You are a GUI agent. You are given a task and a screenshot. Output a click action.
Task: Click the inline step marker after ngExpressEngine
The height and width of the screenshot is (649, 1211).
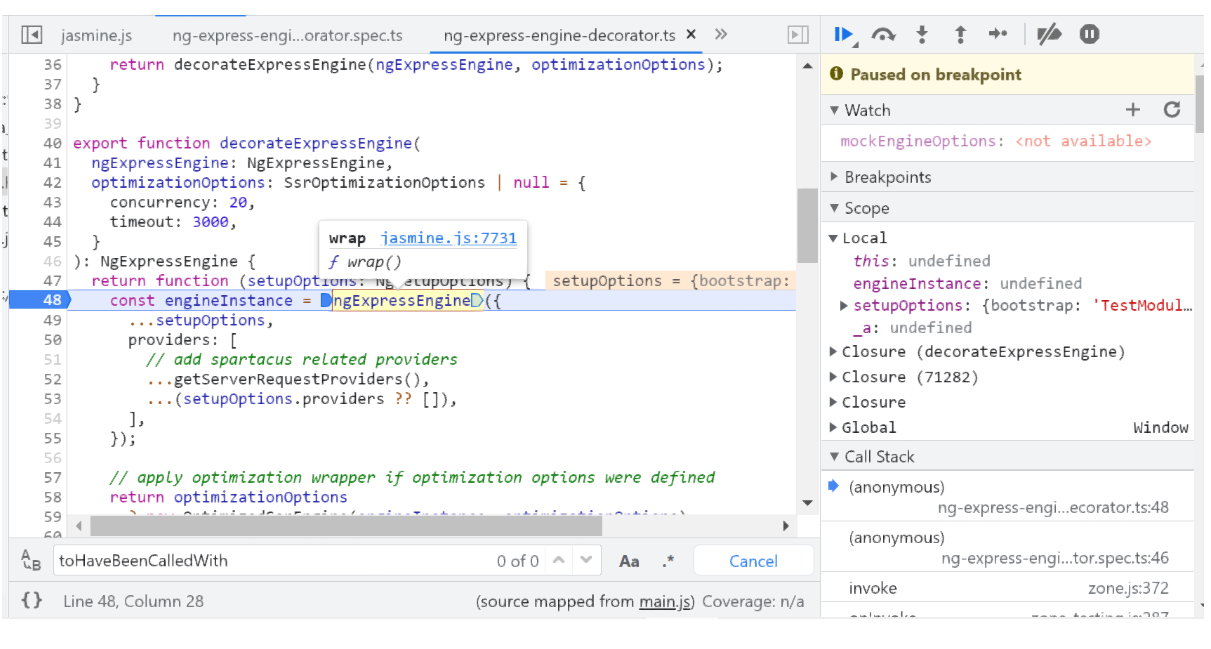(x=477, y=300)
